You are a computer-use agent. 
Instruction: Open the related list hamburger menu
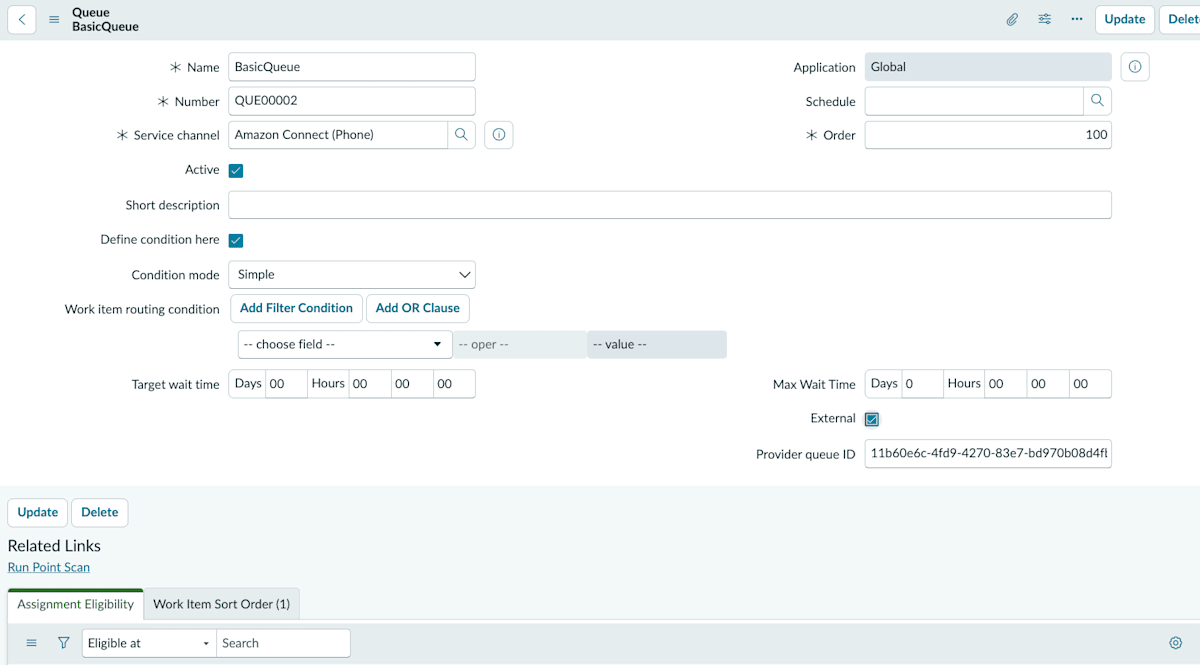pyautogui.click(x=31, y=643)
